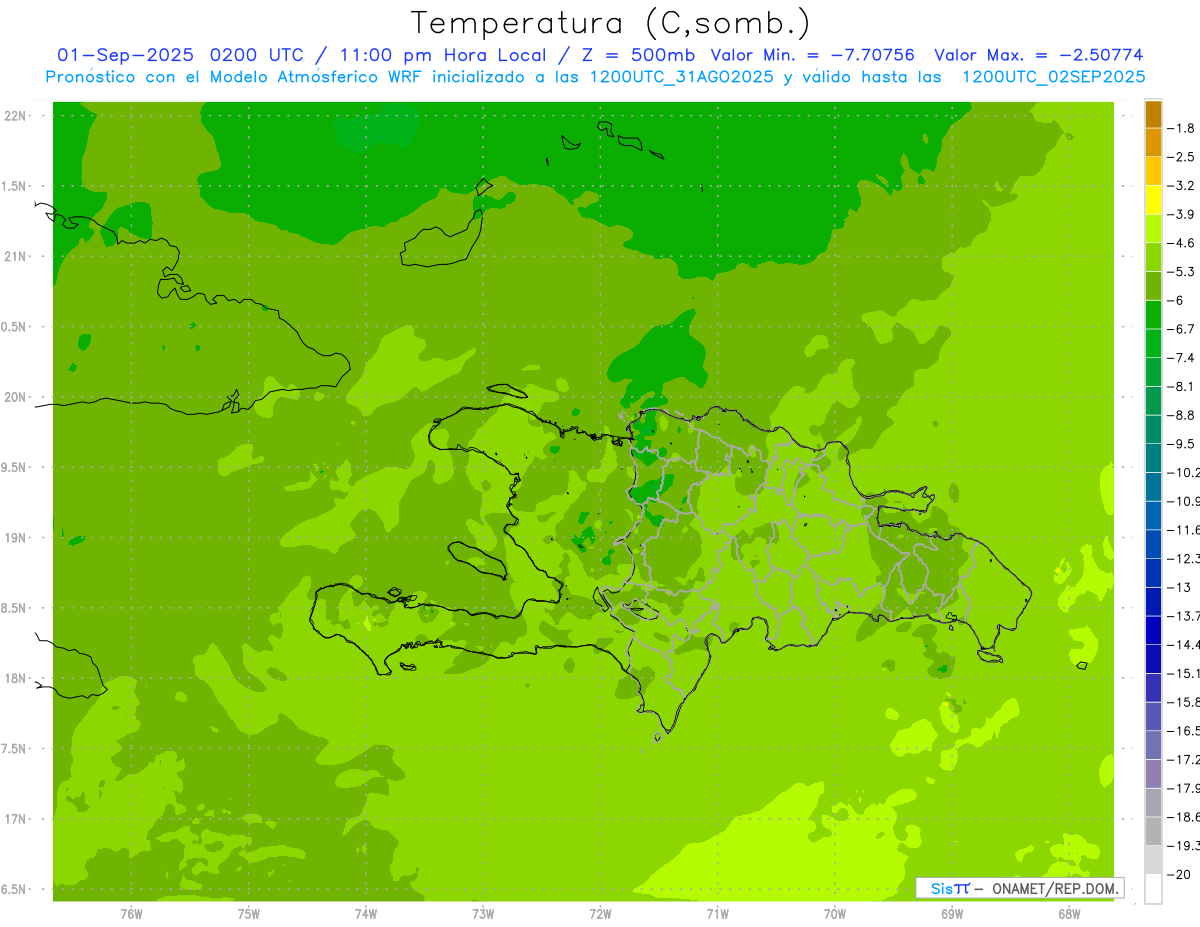Click the -2.5 color scale label
The image size is (1200, 927).
click(1181, 157)
